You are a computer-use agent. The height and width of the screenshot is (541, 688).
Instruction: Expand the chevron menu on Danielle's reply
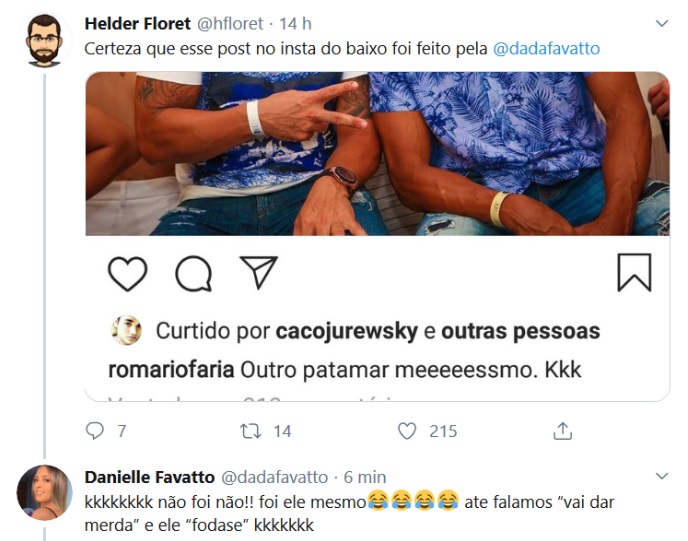[x=662, y=476]
